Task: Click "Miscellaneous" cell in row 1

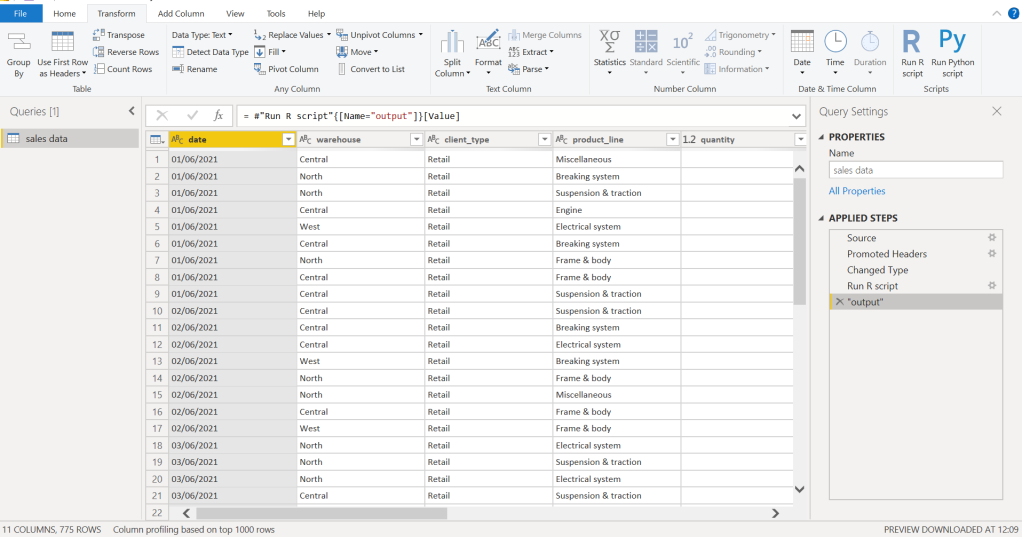Action: 617,159
